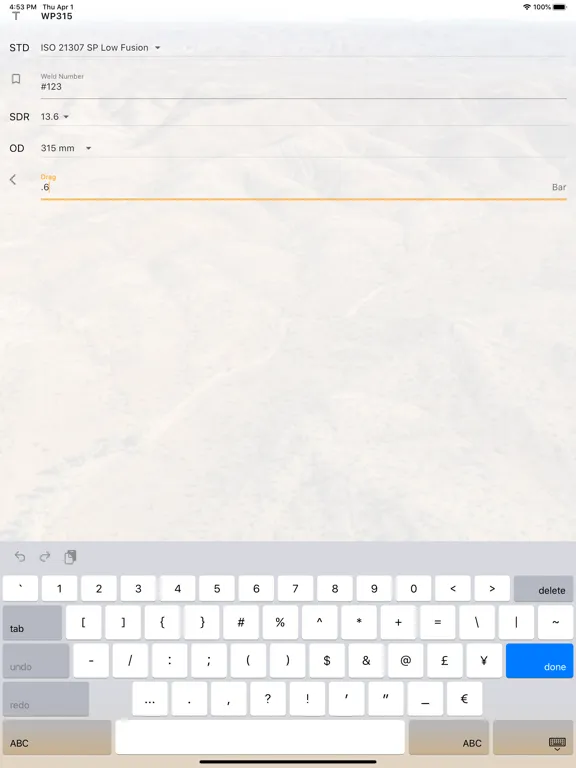Tap the right curly brace key
The width and height of the screenshot is (576, 768).
click(x=202, y=623)
